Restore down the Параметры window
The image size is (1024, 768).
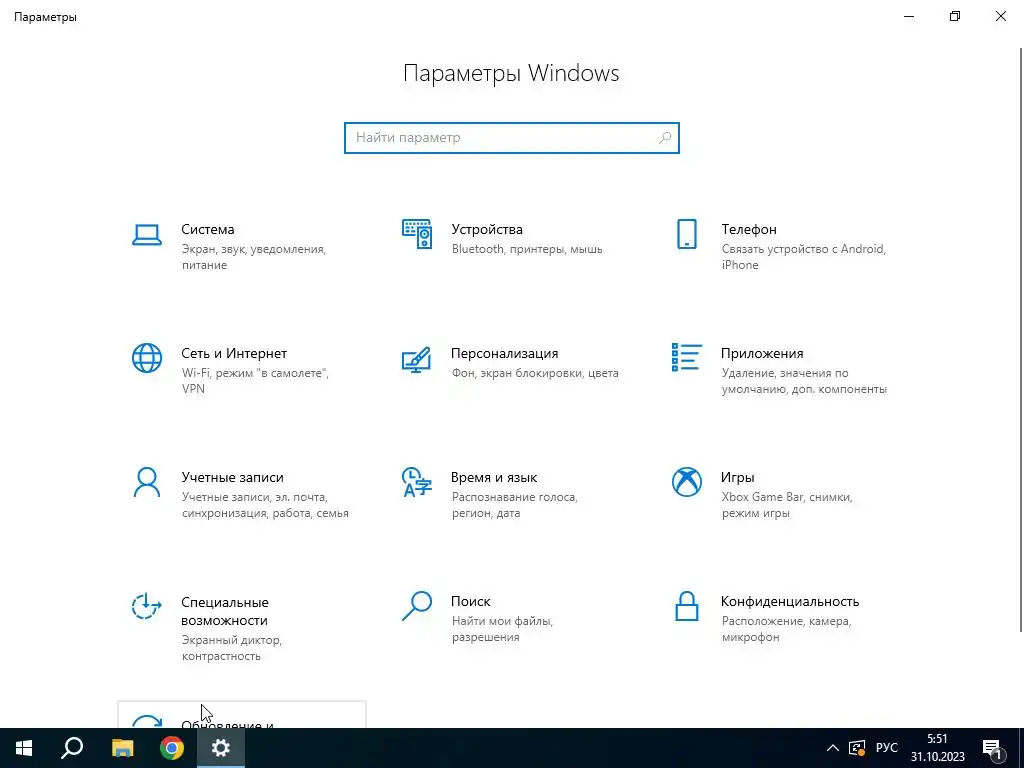click(x=955, y=16)
